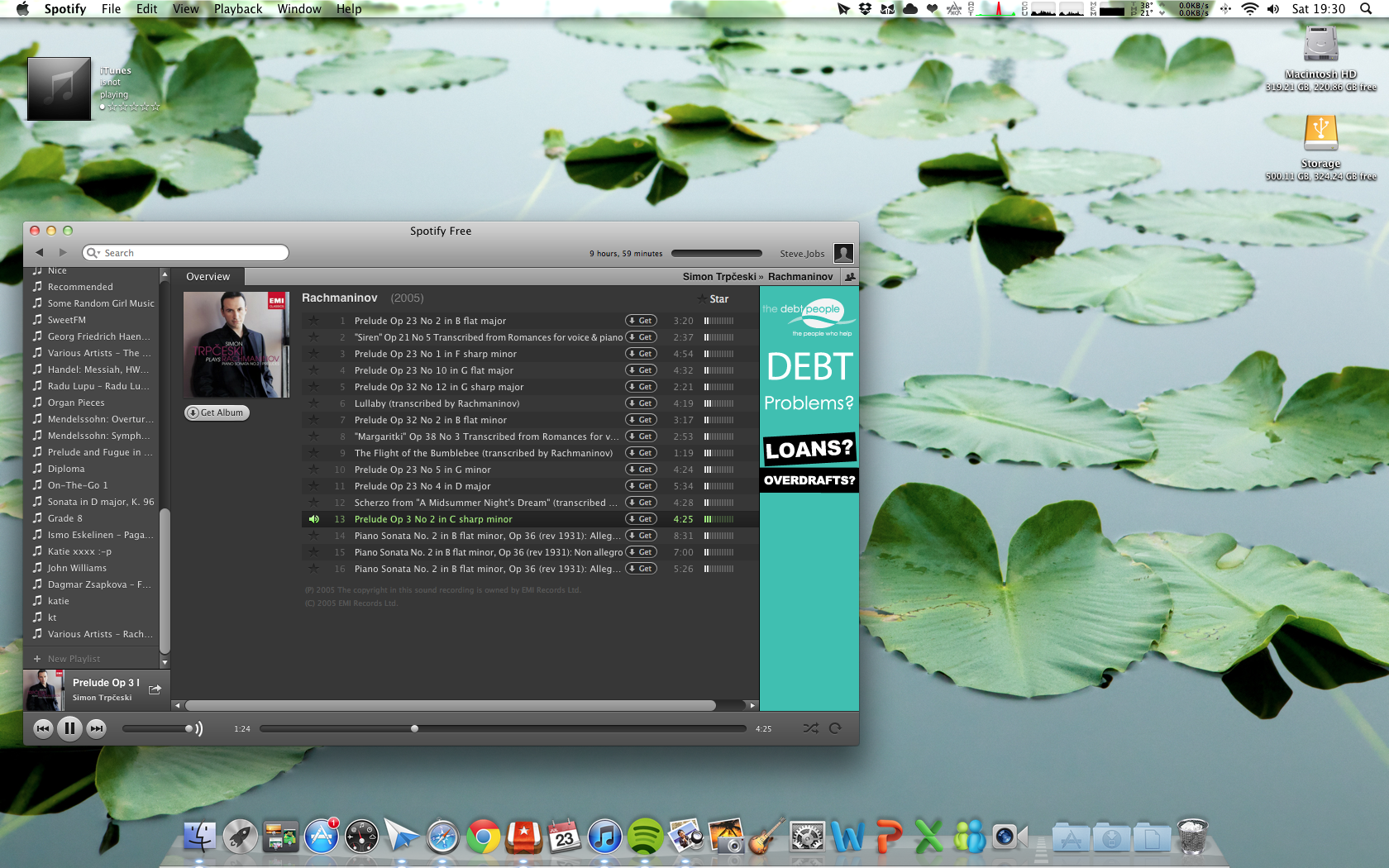Click the share-with-people icon beside Rachmaninov breadcrumb

850,277
